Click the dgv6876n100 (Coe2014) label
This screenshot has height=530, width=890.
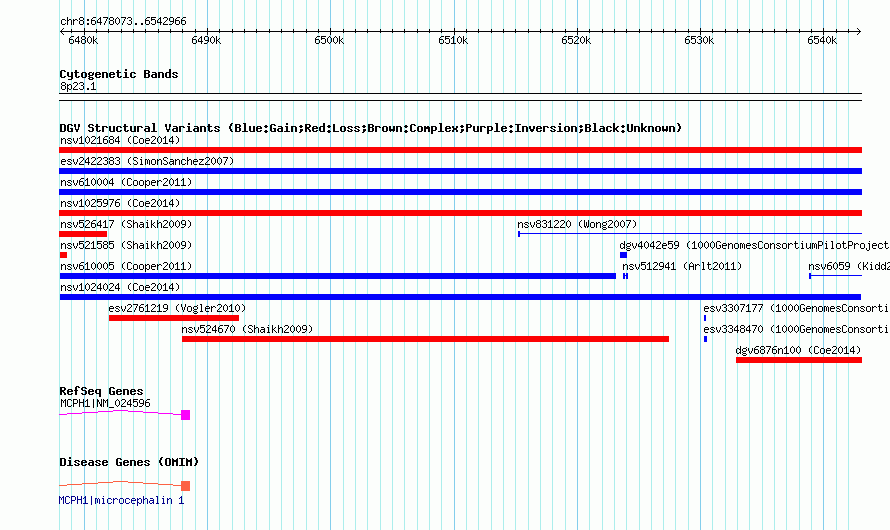click(x=798, y=350)
